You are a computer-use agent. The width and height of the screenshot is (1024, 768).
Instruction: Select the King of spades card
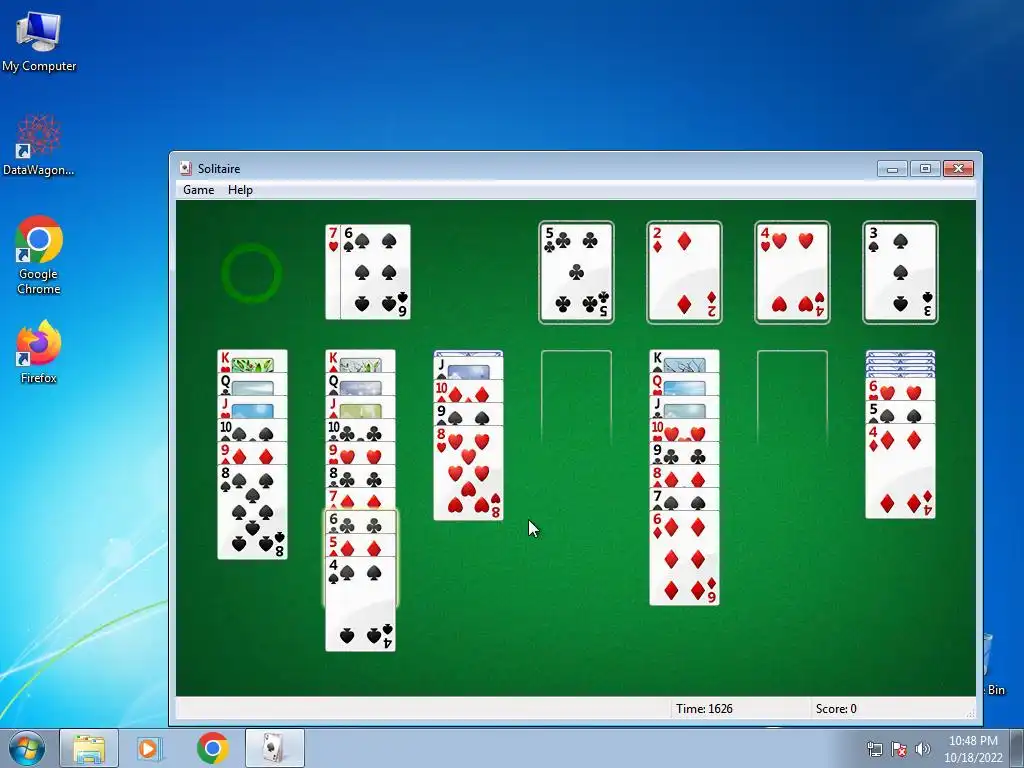(684, 361)
